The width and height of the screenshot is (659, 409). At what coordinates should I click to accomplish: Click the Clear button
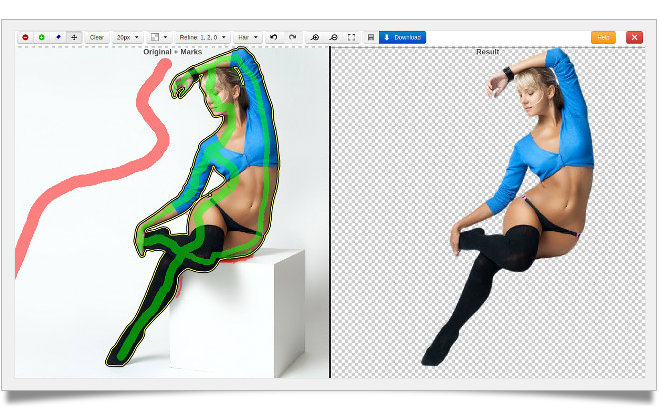(x=97, y=37)
